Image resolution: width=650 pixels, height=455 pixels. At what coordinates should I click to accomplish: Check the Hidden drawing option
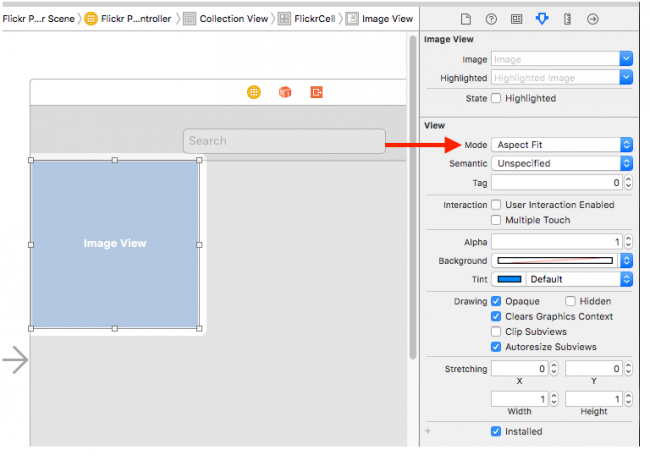(x=570, y=301)
